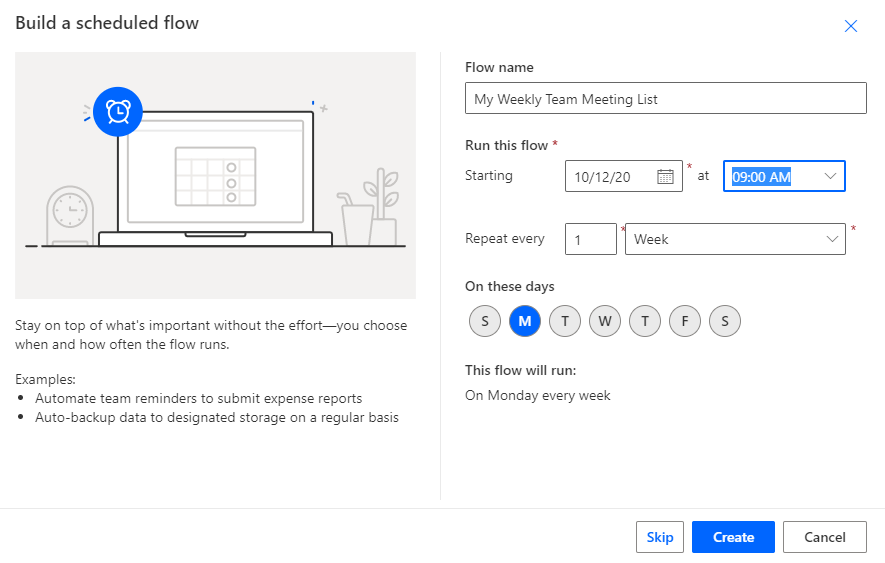Screen dimensions: 885x563
Task: Toggle the Wednesday day button
Action: pyautogui.click(x=605, y=321)
